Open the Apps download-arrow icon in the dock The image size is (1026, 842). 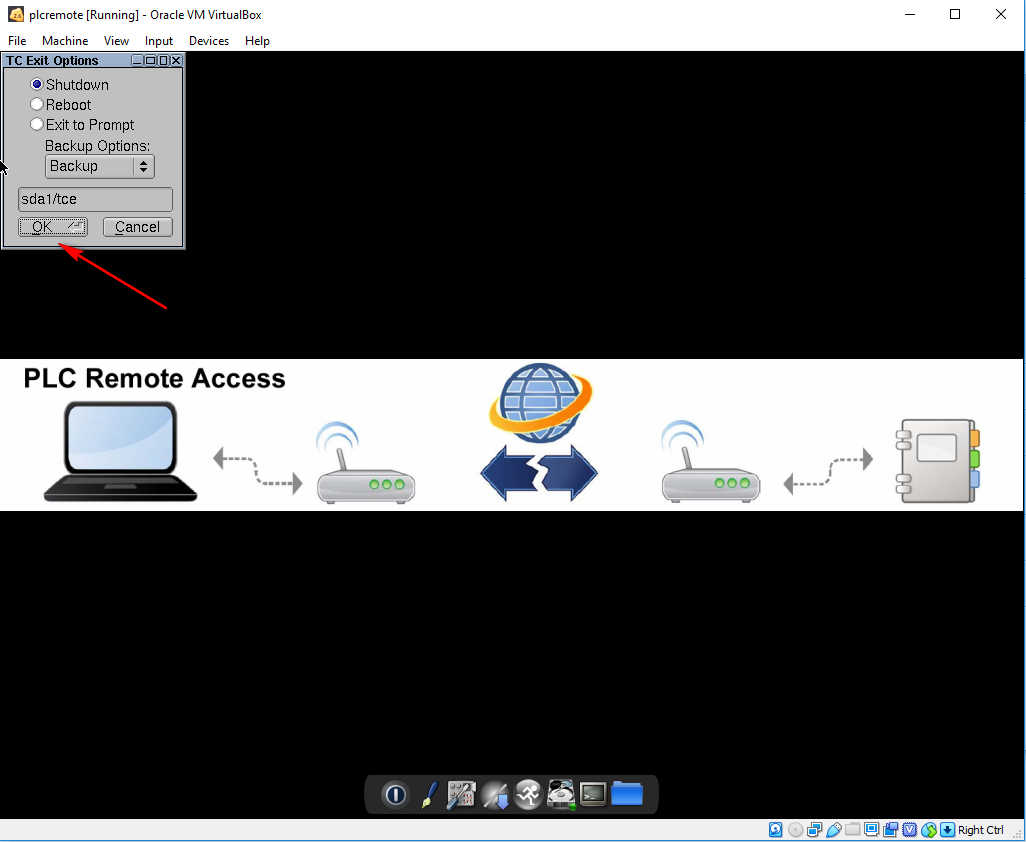[x=495, y=795]
